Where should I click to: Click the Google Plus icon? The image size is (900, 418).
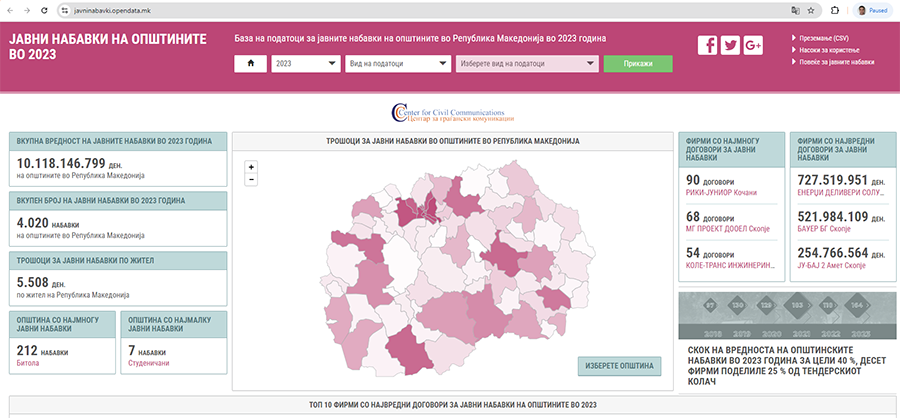click(x=753, y=45)
